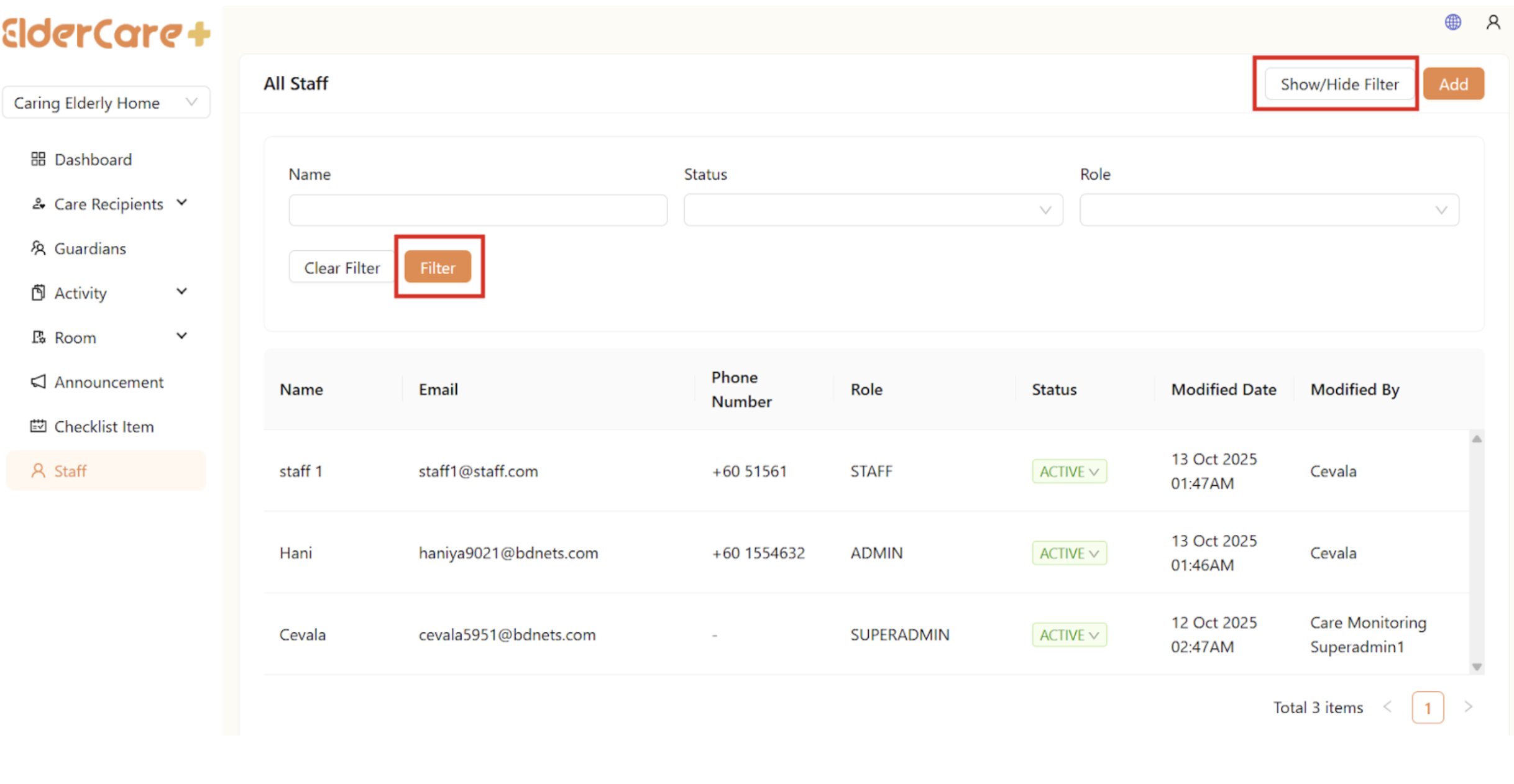Click the Room door icon

click(x=38, y=337)
